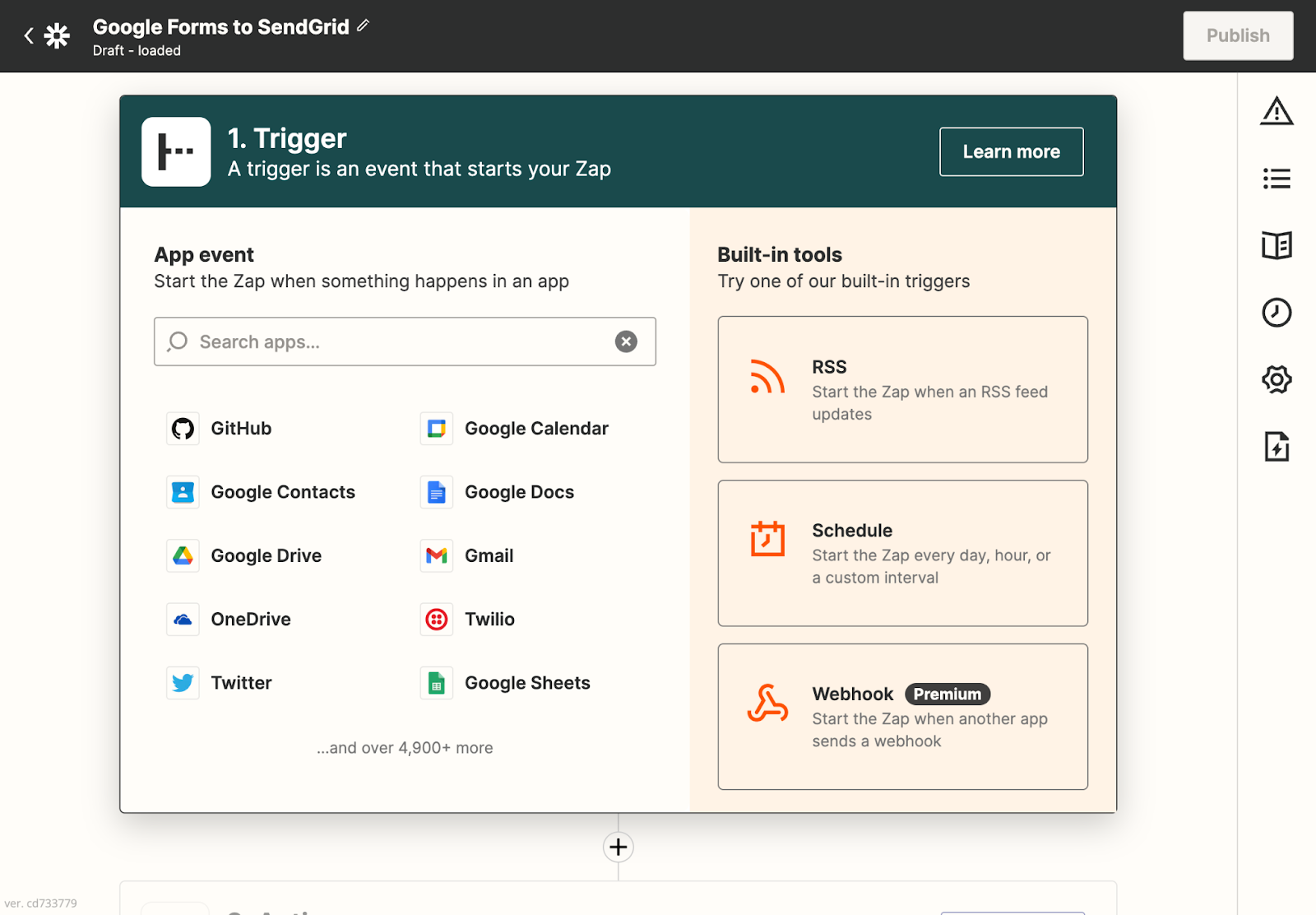Select the GitHub app
This screenshot has width=1316, height=915.
pyautogui.click(x=220, y=429)
